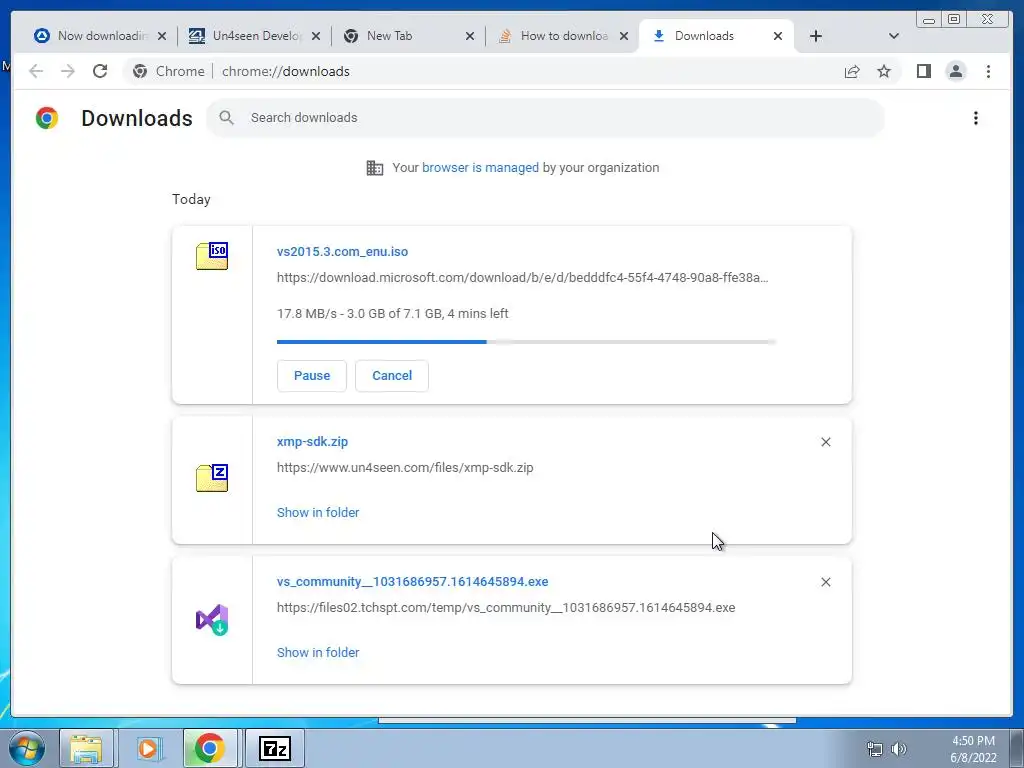
Task: Launch Windows Media Player from taskbar
Action: click(148, 748)
